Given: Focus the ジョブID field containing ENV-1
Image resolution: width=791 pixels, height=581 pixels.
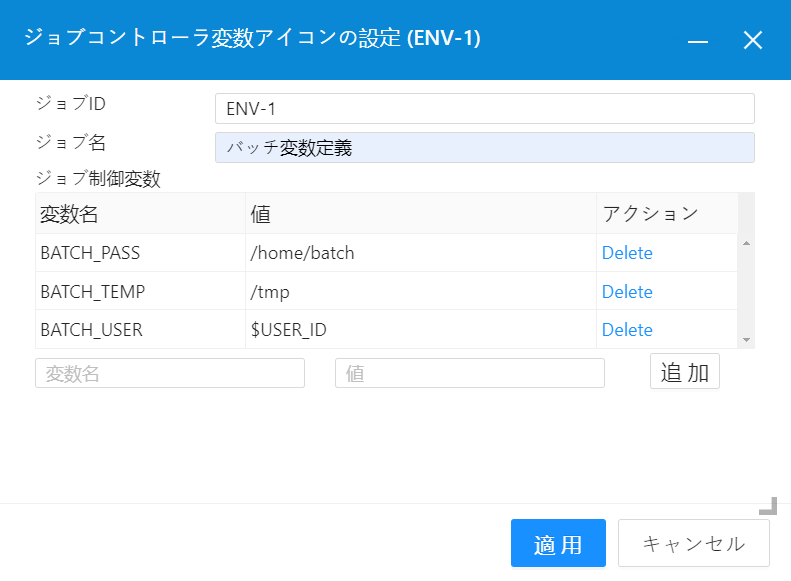Looking at the screenshot, I should point(484,108).
